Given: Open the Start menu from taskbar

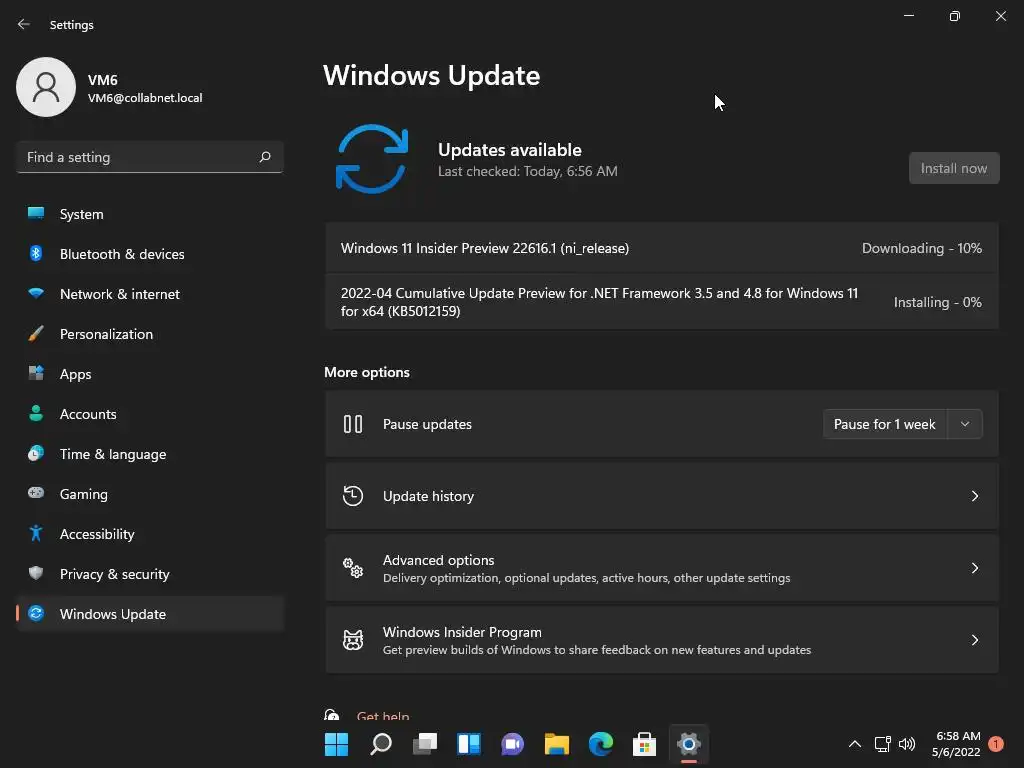Looking at the screenshot, I should [336, 744].
